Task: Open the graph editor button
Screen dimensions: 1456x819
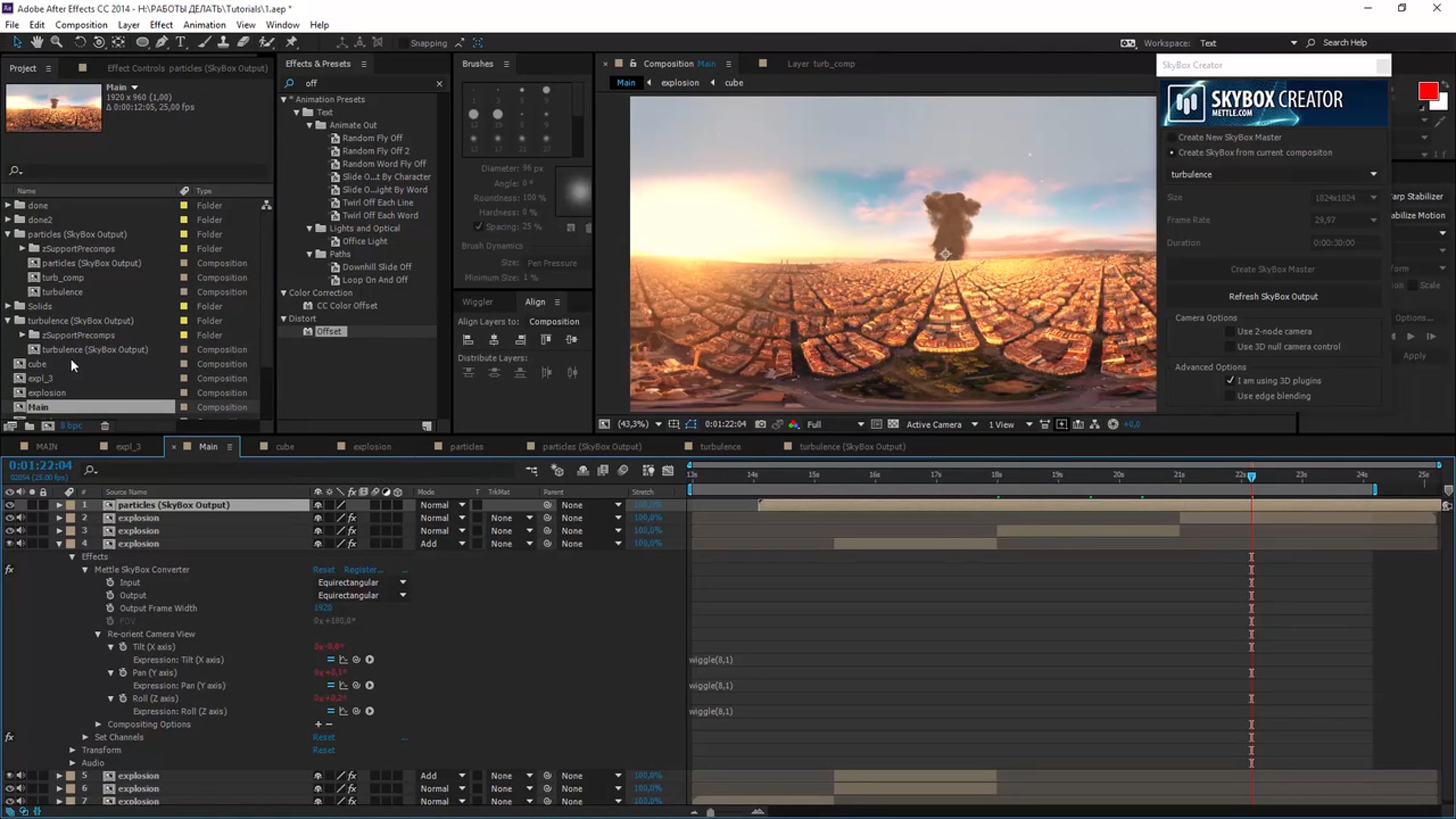Action: click(x=668, y=470)
